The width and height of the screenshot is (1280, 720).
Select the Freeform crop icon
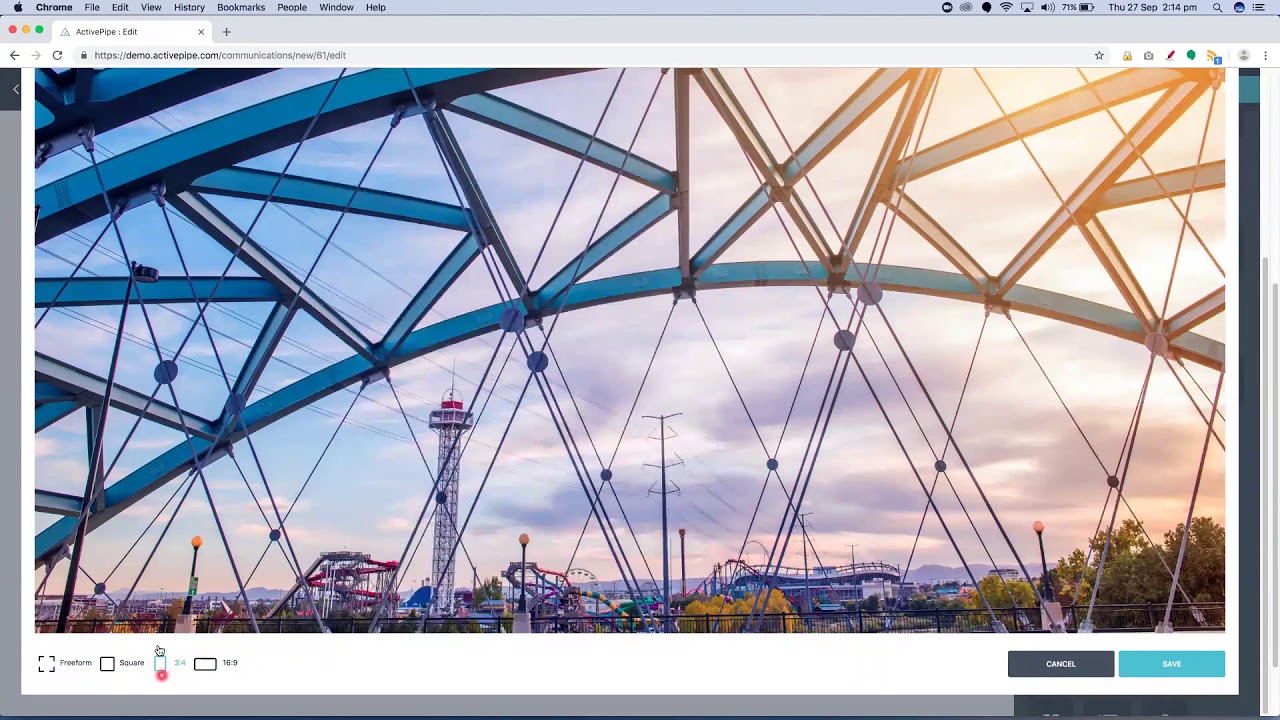coord(46,664)
